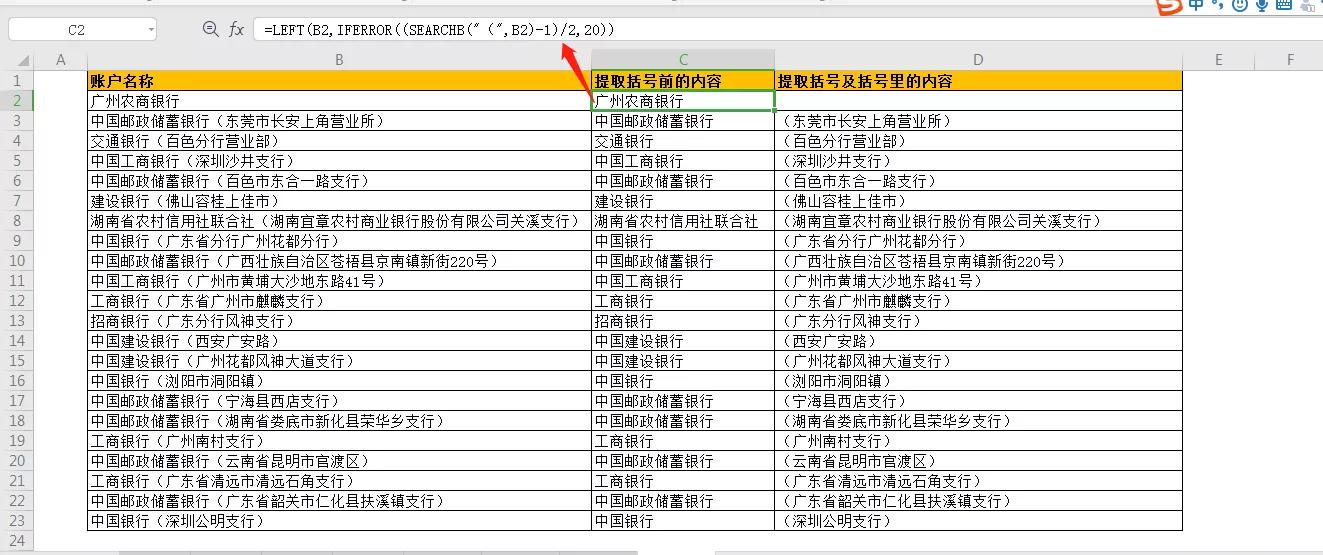Viewport: 1323px width, 555px height.
Task: Select row 24 header
Action: point(17,541)
